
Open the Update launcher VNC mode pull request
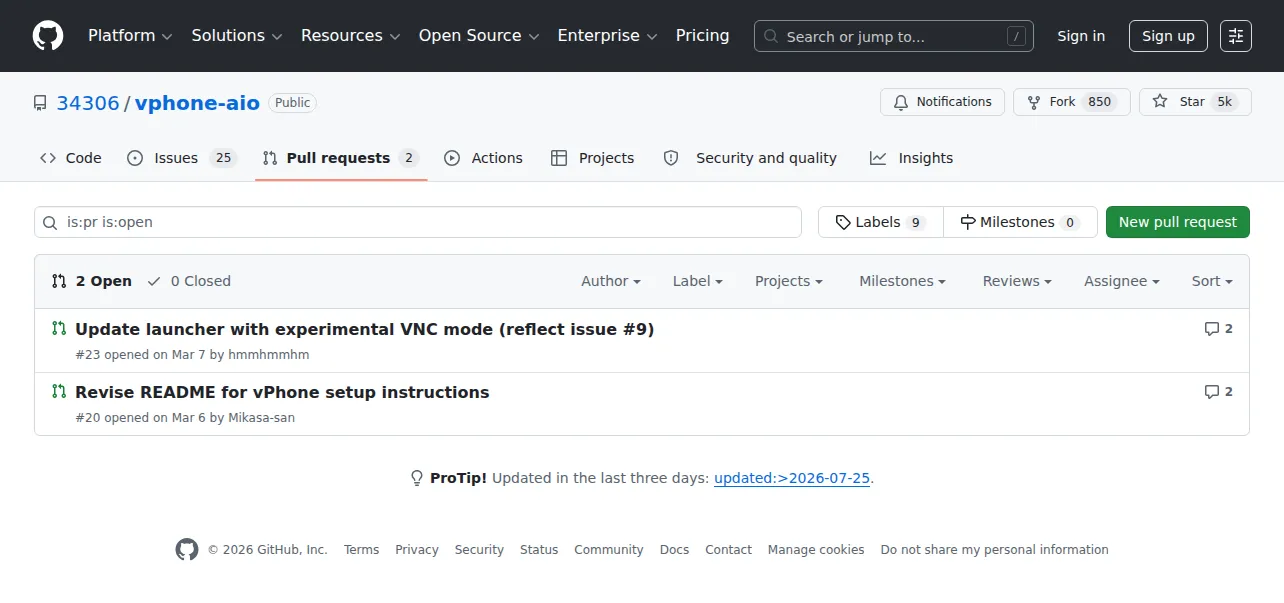click(364, 329)
